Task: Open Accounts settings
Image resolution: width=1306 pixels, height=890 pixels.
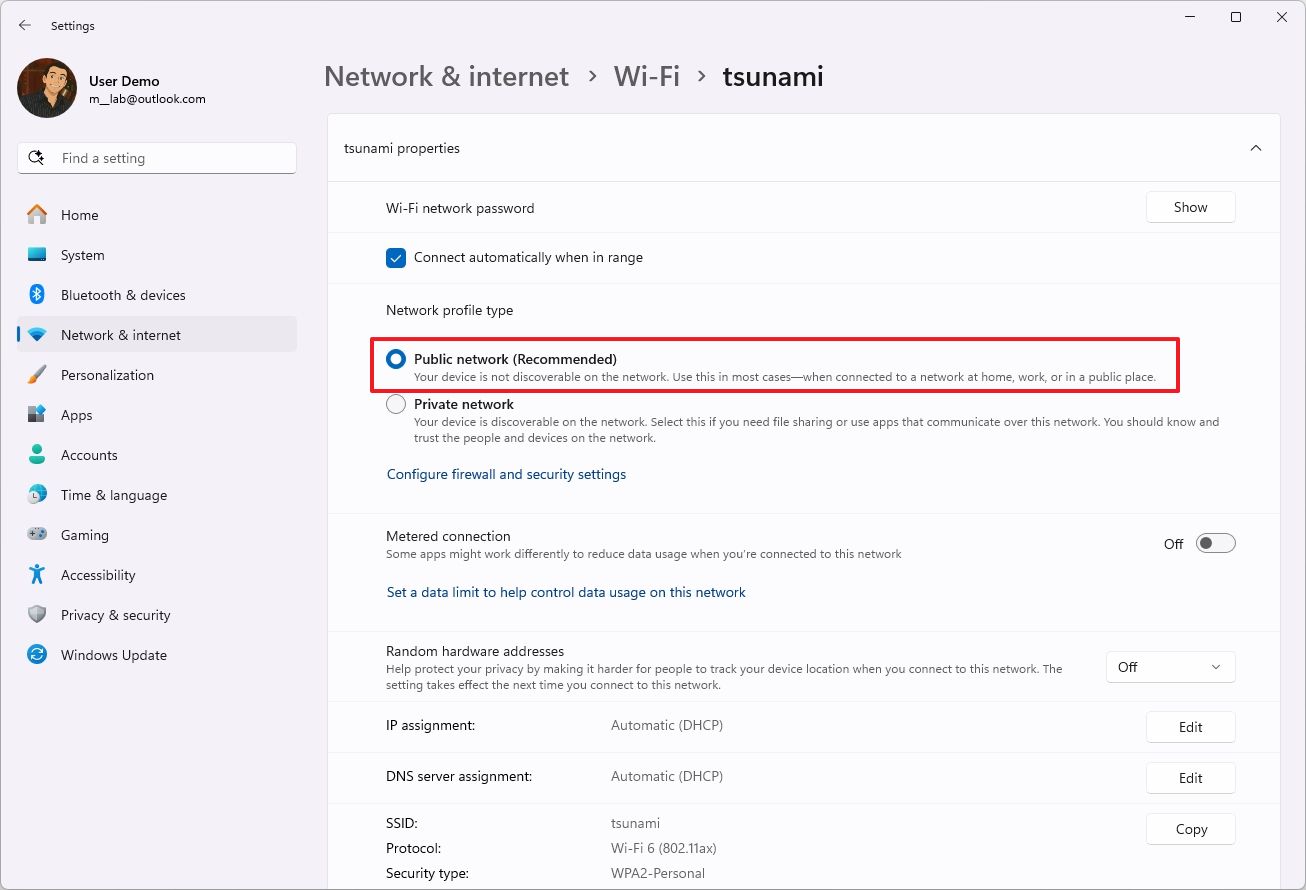Action: click(x=89, y=455)
